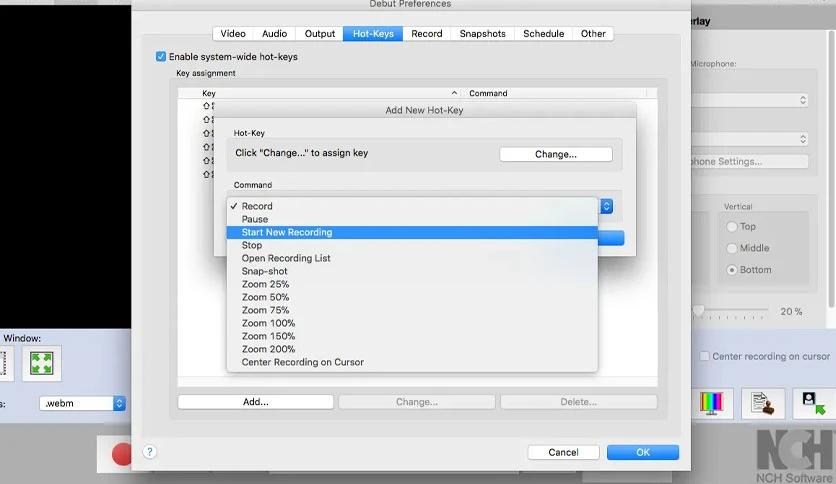This screenshot has width=836, height=484.
Task: Open the Snapshots tab
Action: tap(482, 34)
